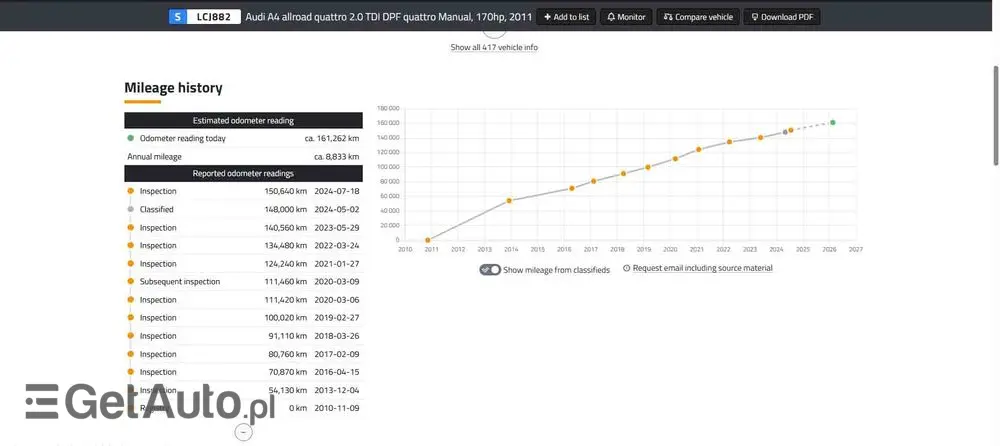Click Request email including source material link
This screenshot has width=1000, height=446.
coord(702,268)
